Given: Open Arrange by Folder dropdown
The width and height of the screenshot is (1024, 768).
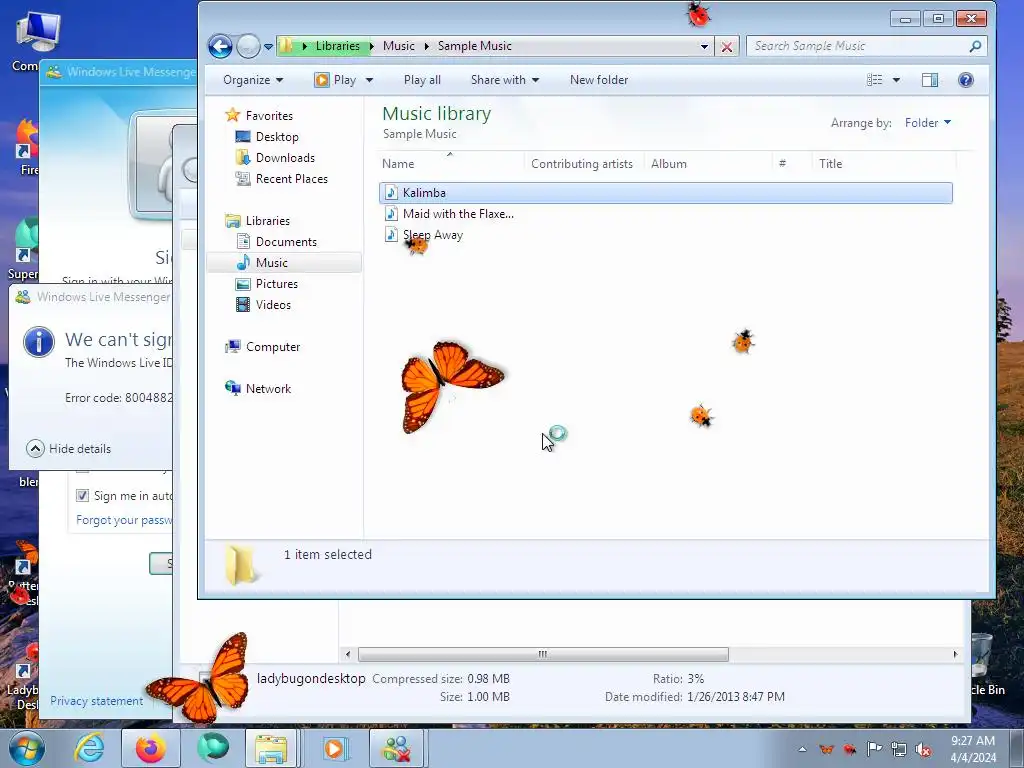Looking at the screenshot, I should [x=928, y=123].
